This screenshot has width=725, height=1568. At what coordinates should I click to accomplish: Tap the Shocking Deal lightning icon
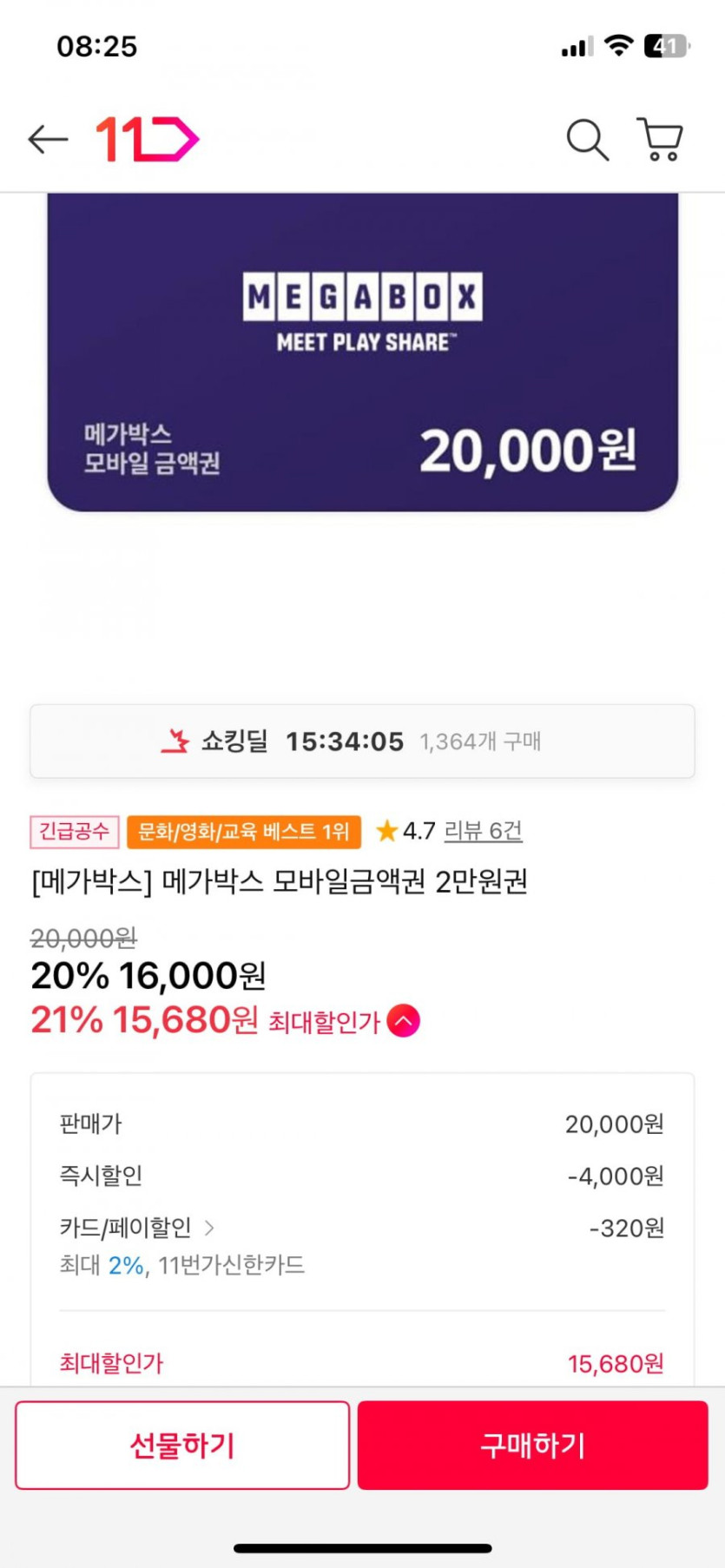pyautogui.click(x=176, y=741)
